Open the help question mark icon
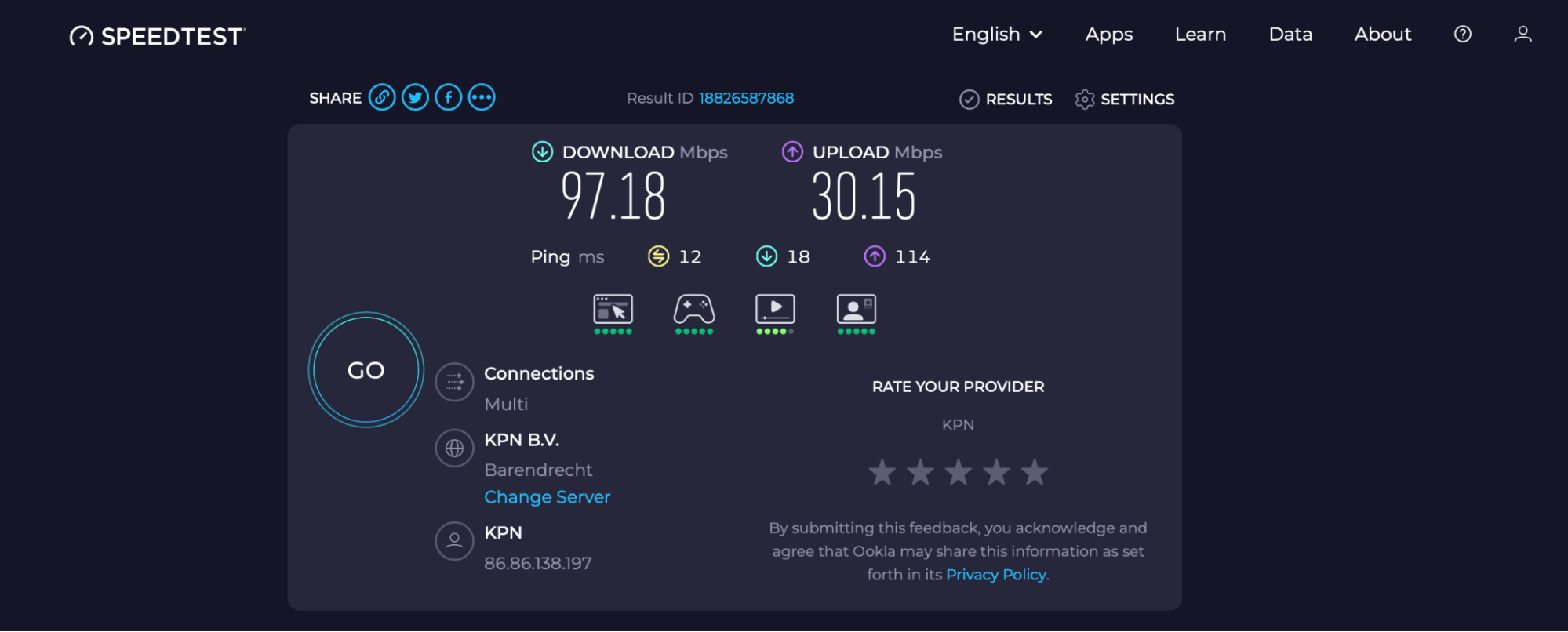Viewport: 1568px width, 632px height. pos(1462,35)
